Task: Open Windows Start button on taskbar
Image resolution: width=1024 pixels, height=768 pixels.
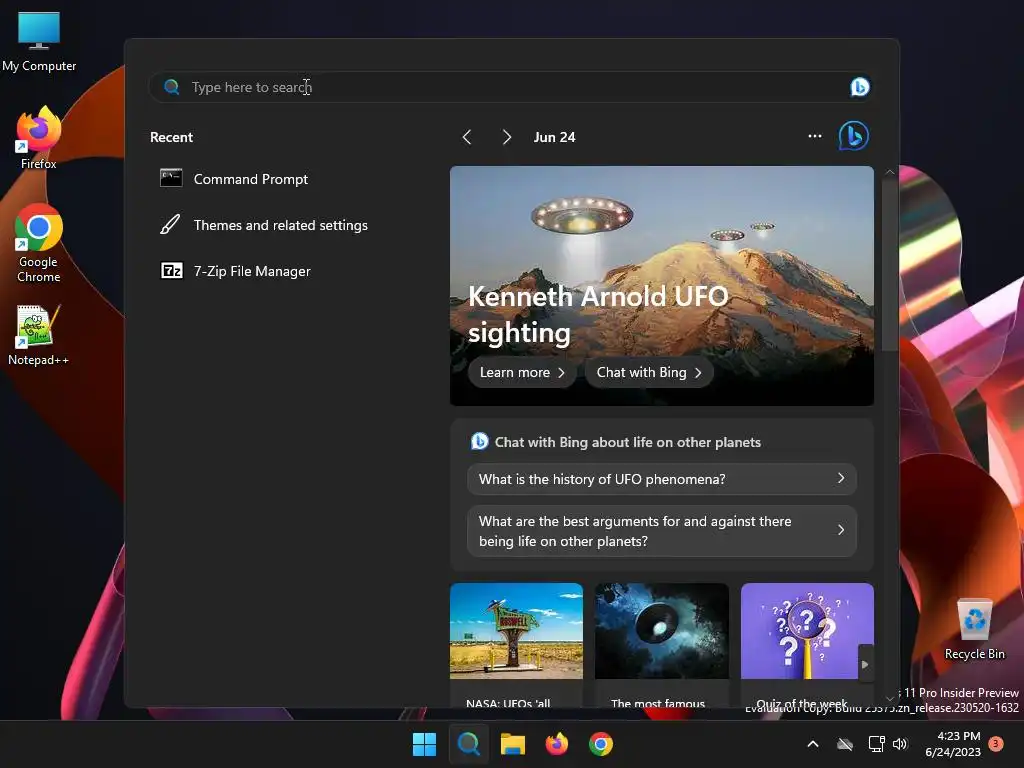Action: click(424, 744)
